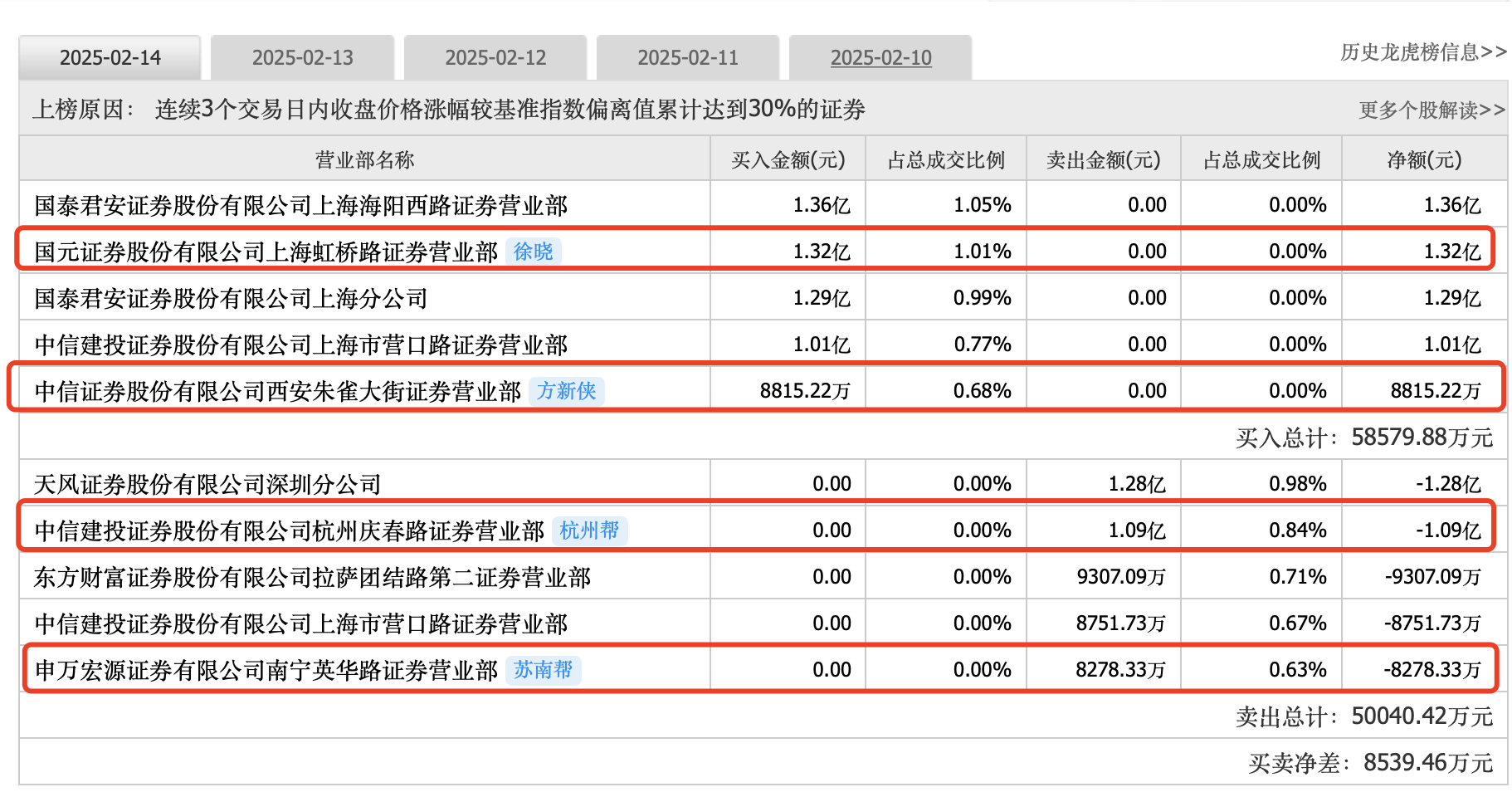Image resolution: width=1512 pixels, height=792 pixels.
Task: Click 中信证券西安朱雀大街证券营业部 name
Action: click(x=277, y=391)
